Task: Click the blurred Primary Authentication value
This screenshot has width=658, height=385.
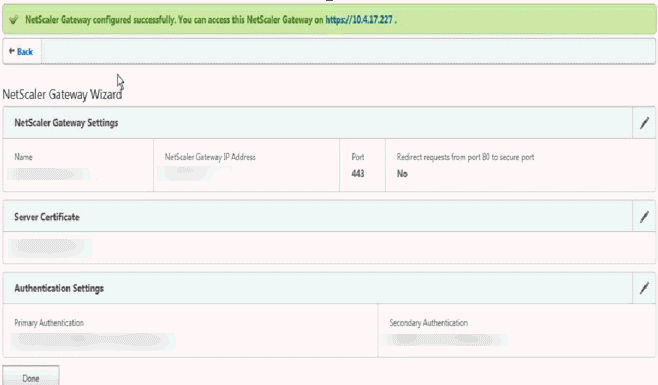Action: [93, 341]
